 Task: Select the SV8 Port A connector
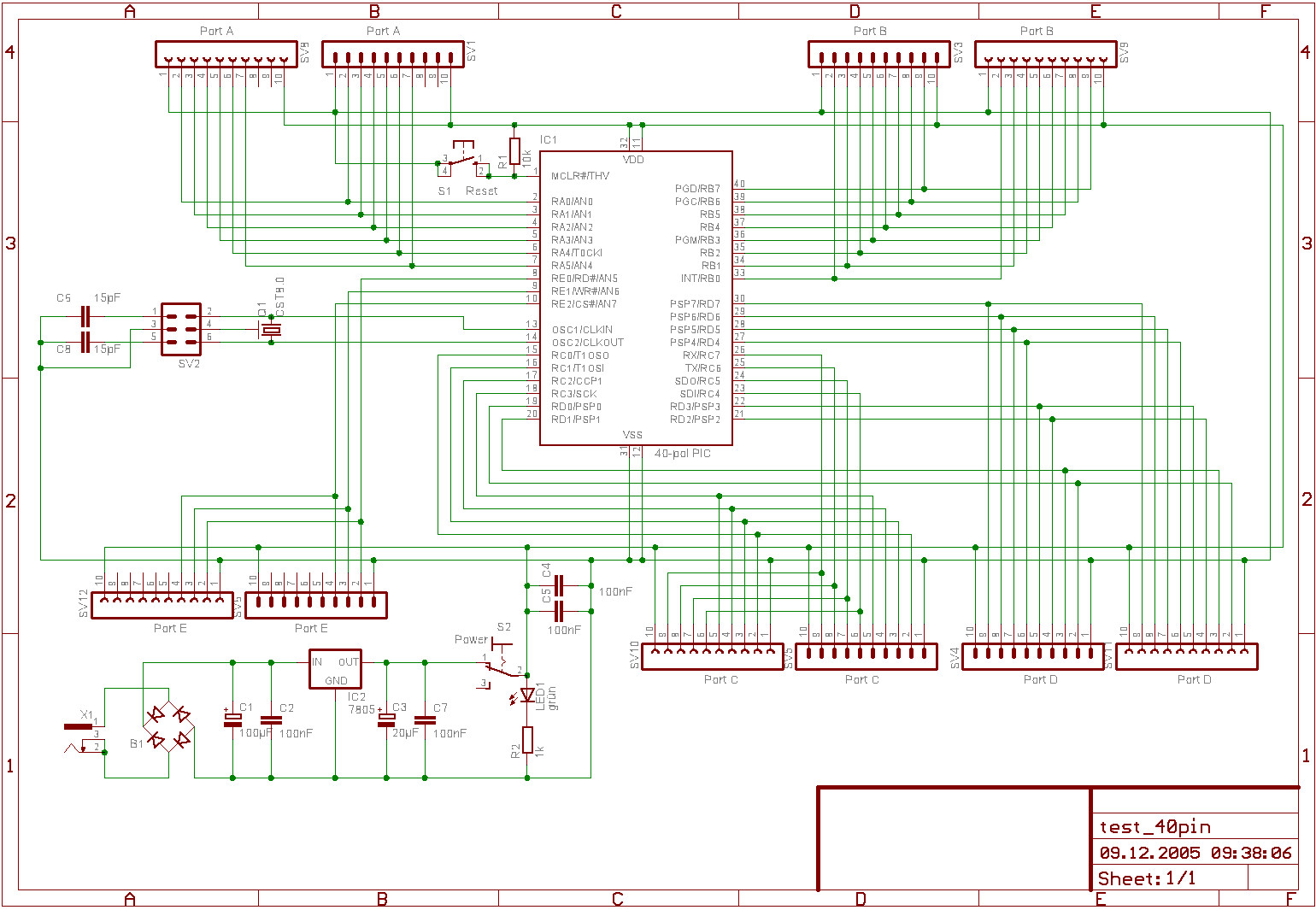click(226, 55)
